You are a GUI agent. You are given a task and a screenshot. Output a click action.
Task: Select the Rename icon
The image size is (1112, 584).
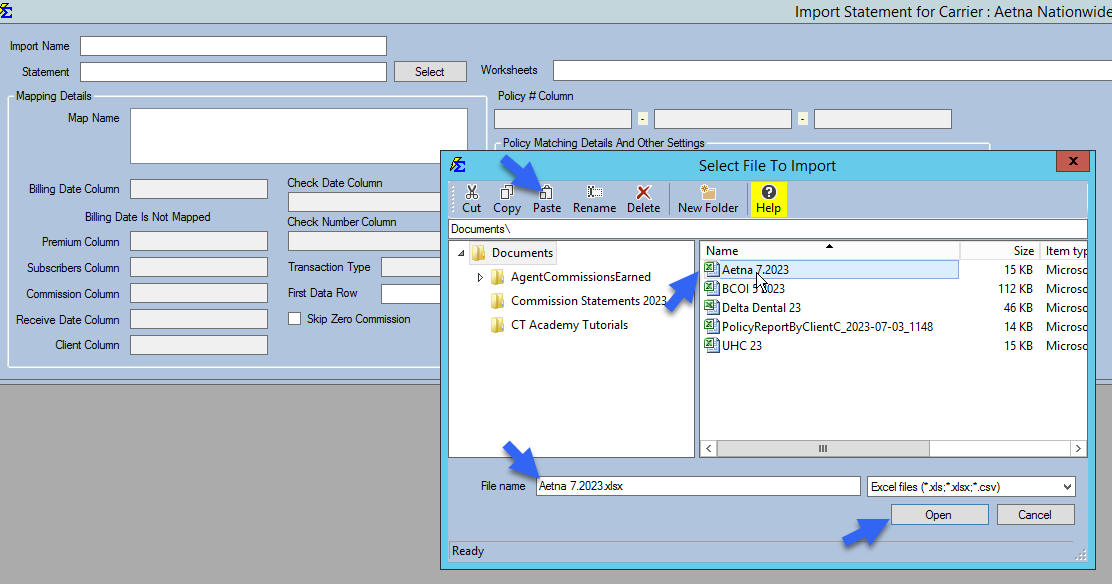(594, 197)
